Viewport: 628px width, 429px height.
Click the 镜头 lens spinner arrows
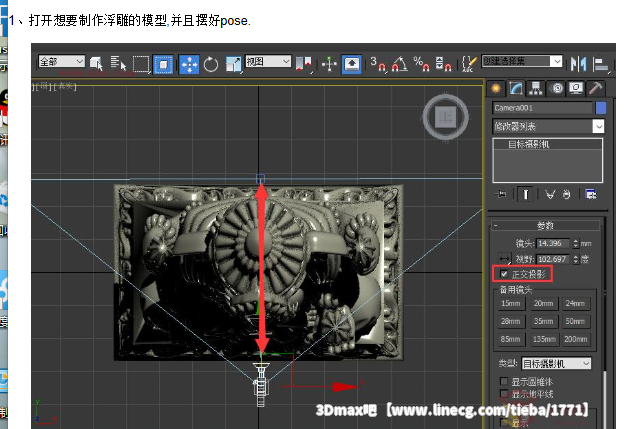point(576,243)
